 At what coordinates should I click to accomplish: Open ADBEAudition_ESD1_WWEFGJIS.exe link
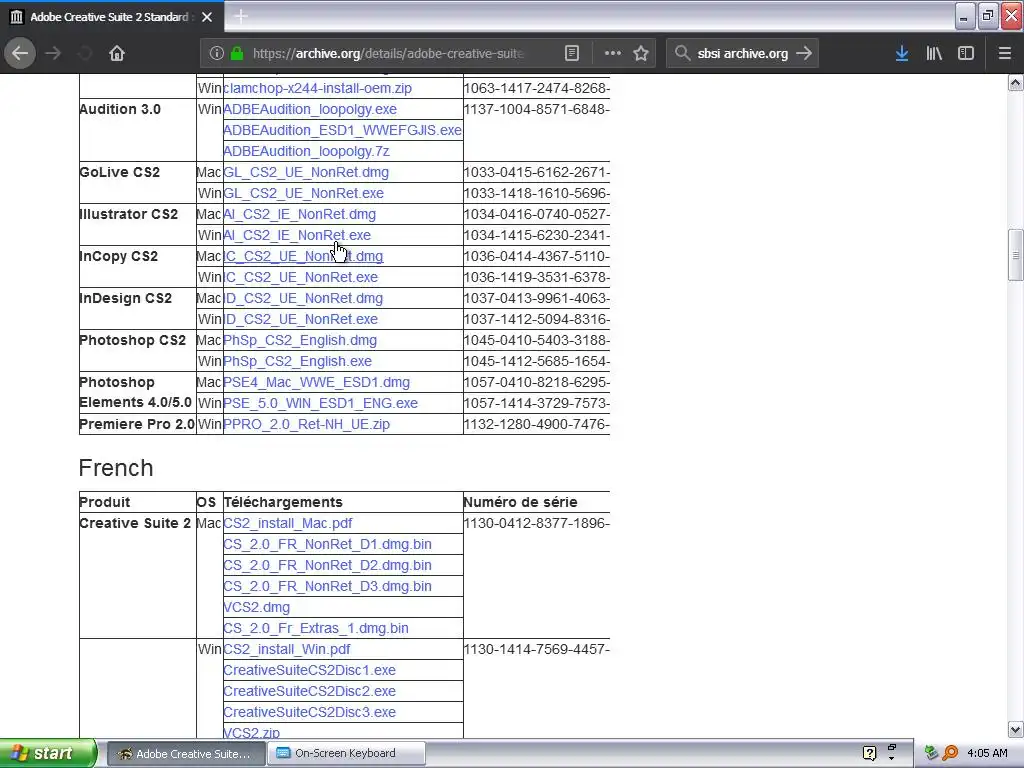[342, 130]
